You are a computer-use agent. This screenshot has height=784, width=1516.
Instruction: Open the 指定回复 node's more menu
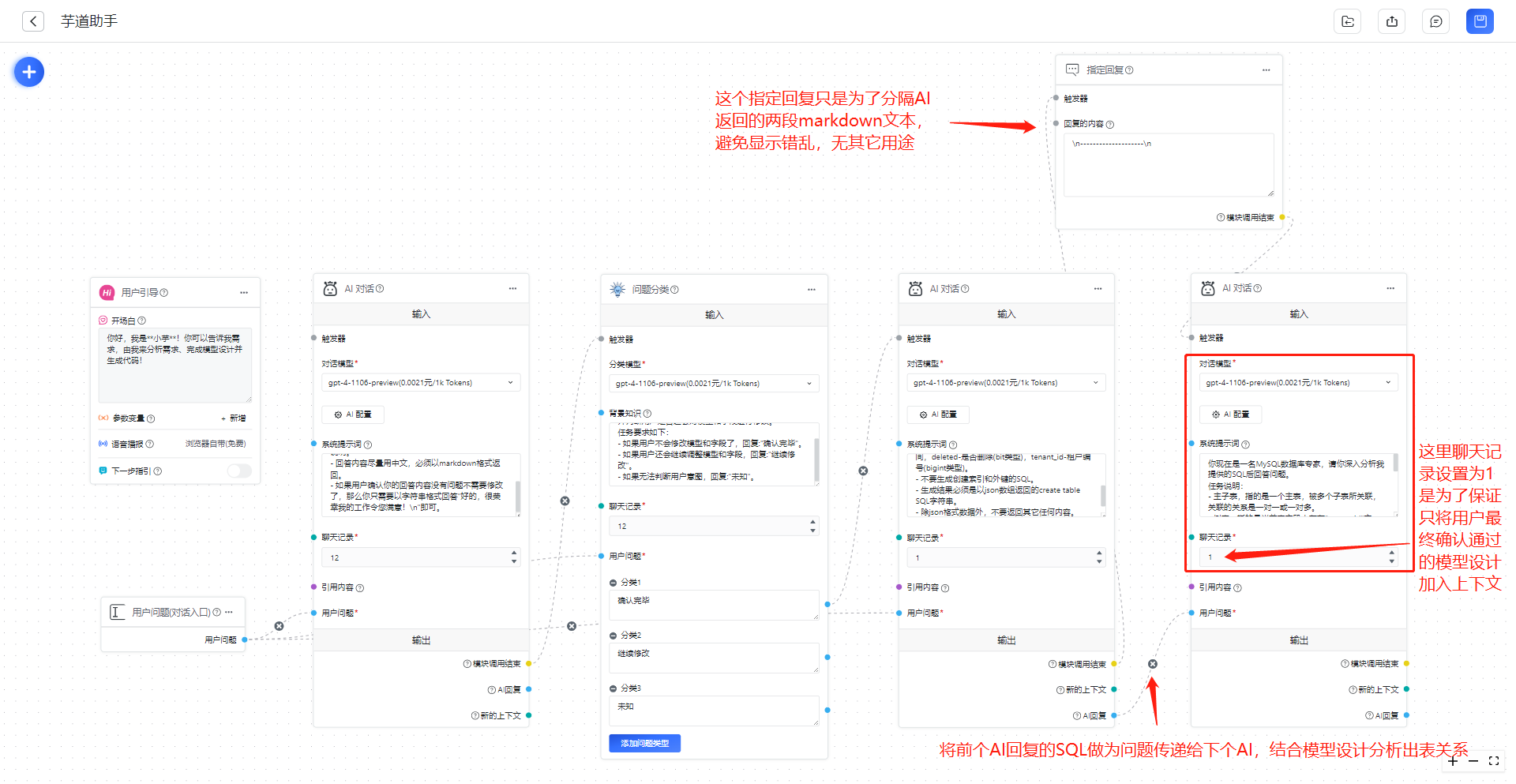point(1266,70)
